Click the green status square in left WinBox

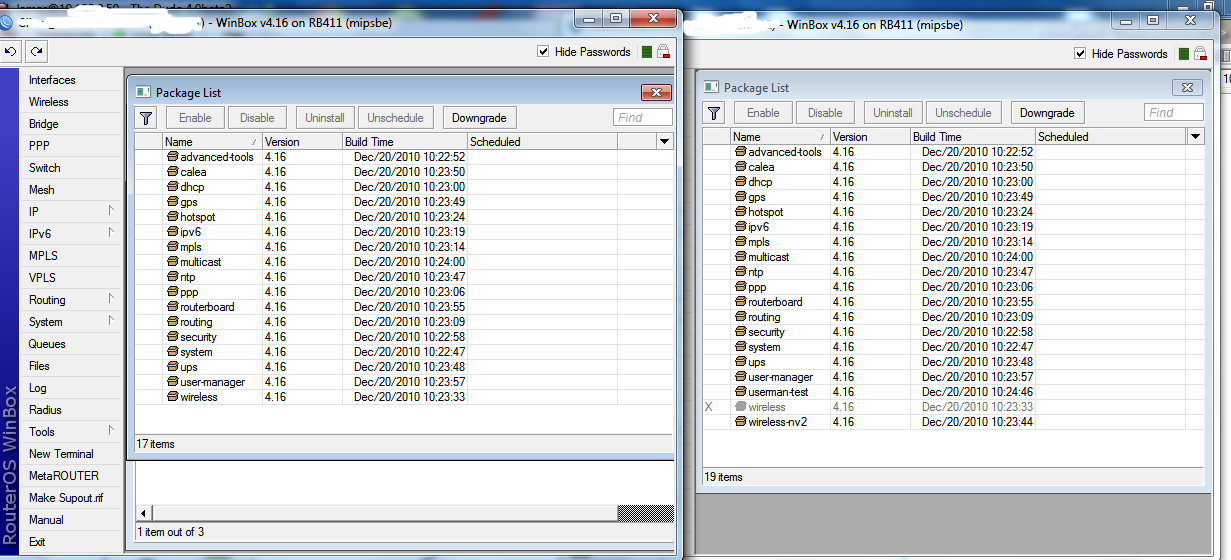pos(647,52)
